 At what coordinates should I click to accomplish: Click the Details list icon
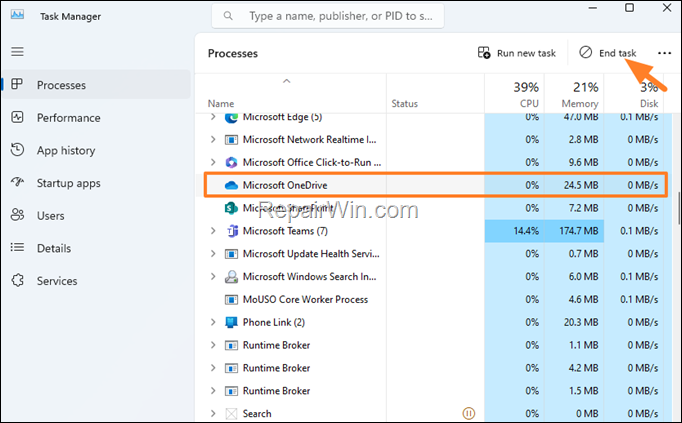click(17, 247)
